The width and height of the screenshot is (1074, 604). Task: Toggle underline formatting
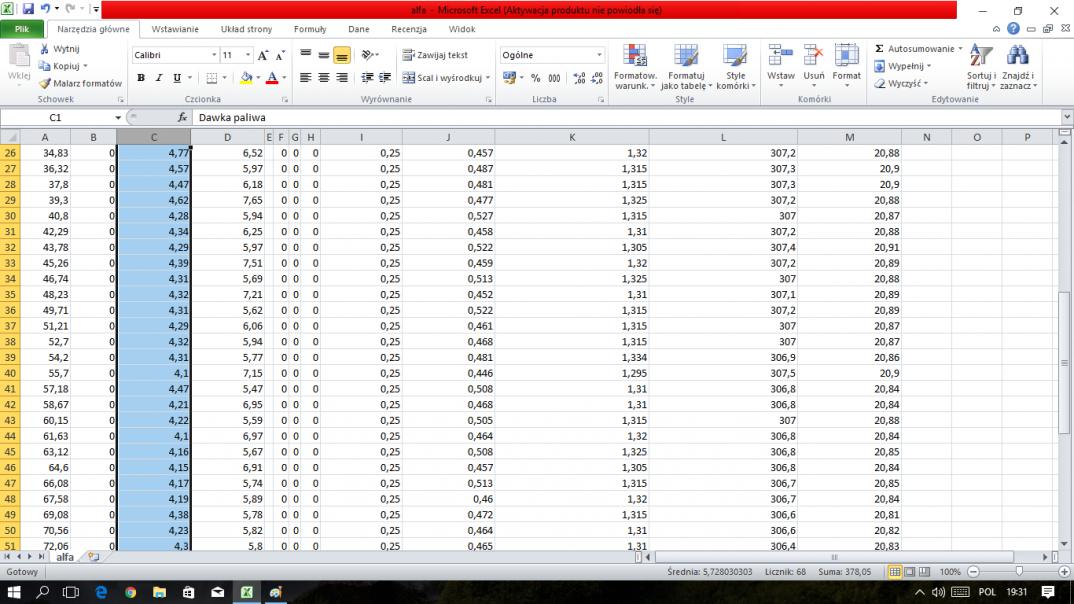[x=177, y=78]
